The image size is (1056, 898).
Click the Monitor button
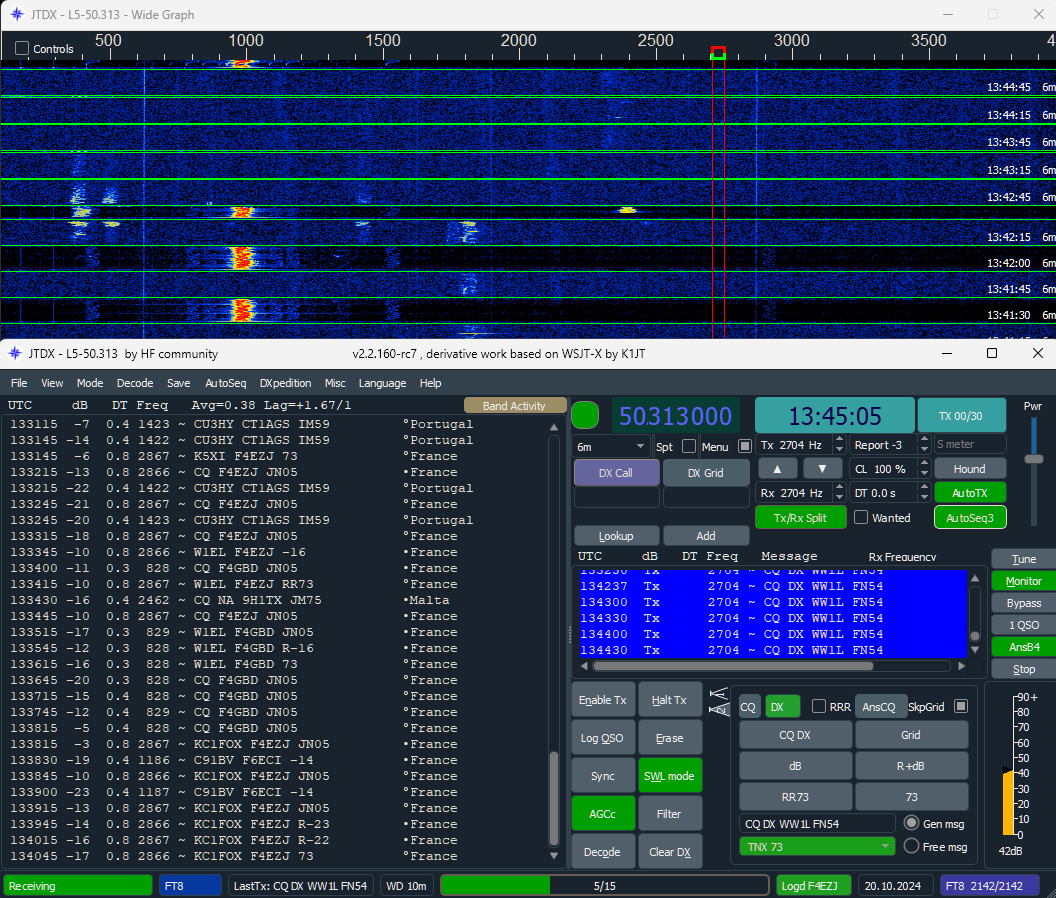(x=1024, y=581)
